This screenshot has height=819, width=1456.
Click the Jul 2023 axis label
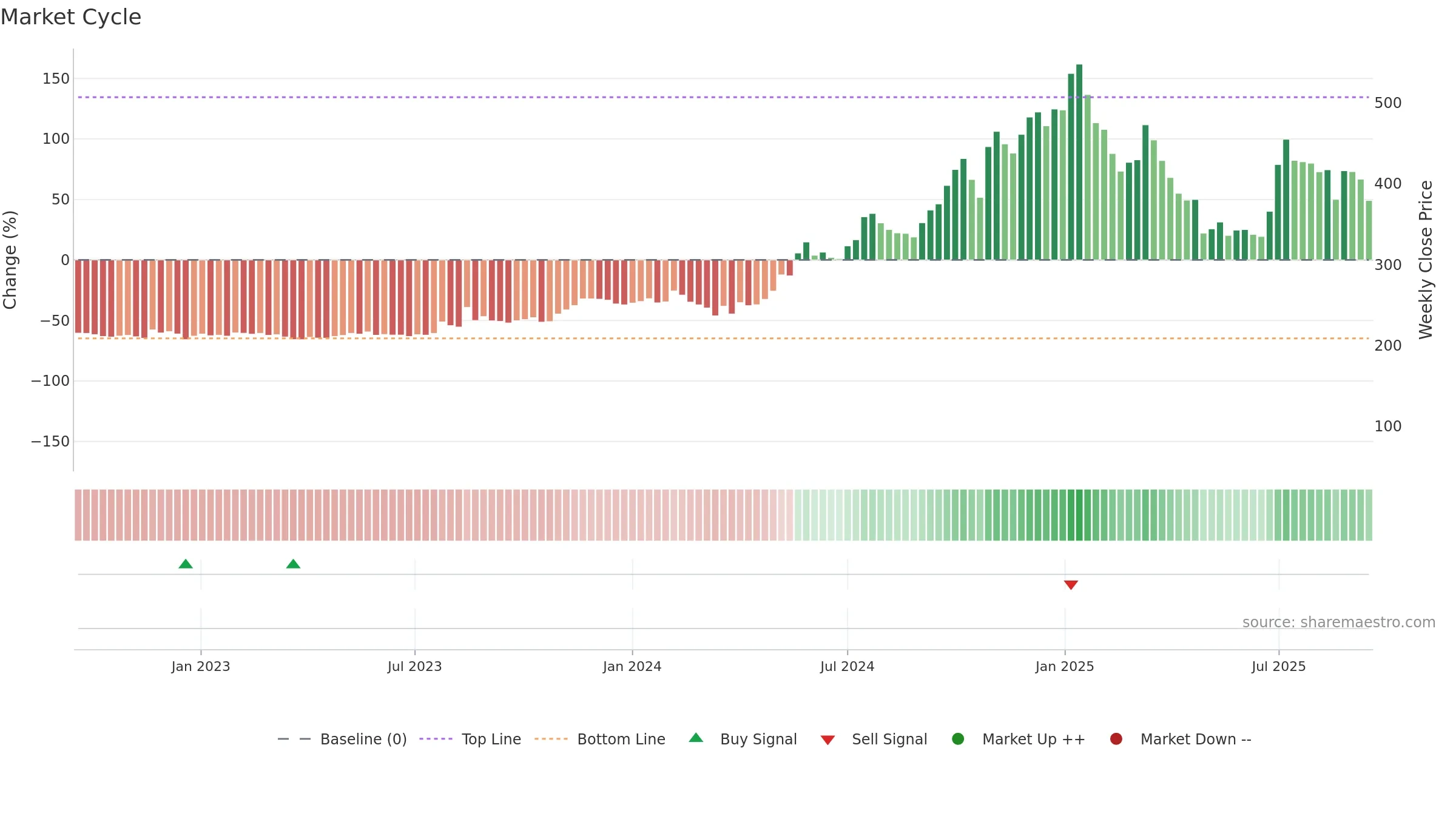pos(415,667)
